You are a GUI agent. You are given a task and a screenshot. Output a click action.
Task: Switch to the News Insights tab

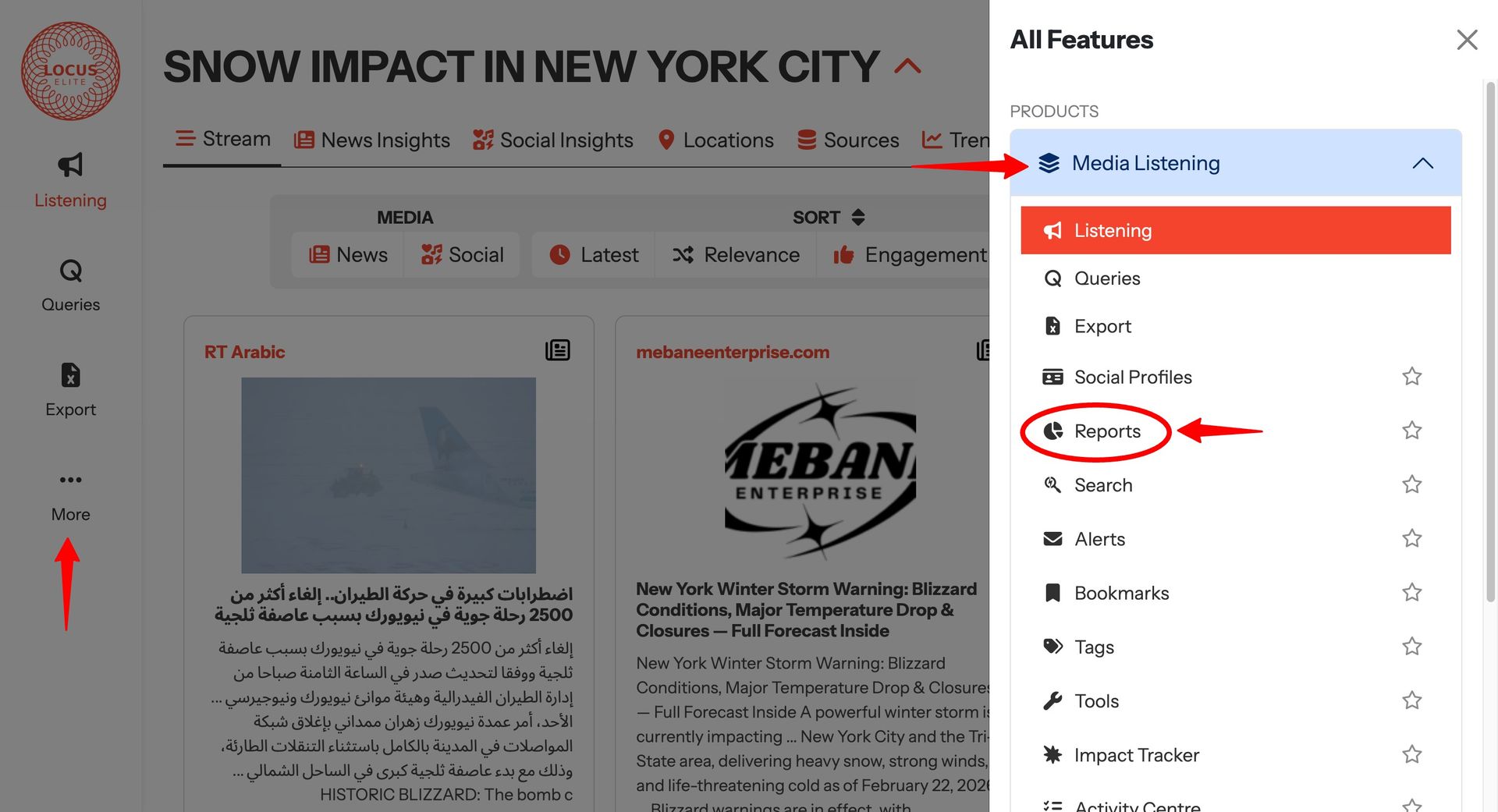372,140
